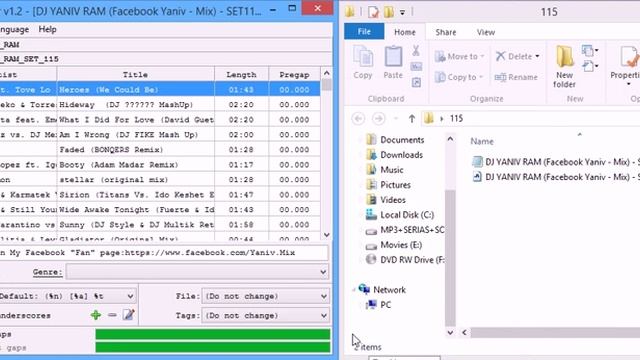Click the Explorer horizontal scrollbar

click(555, 333)
